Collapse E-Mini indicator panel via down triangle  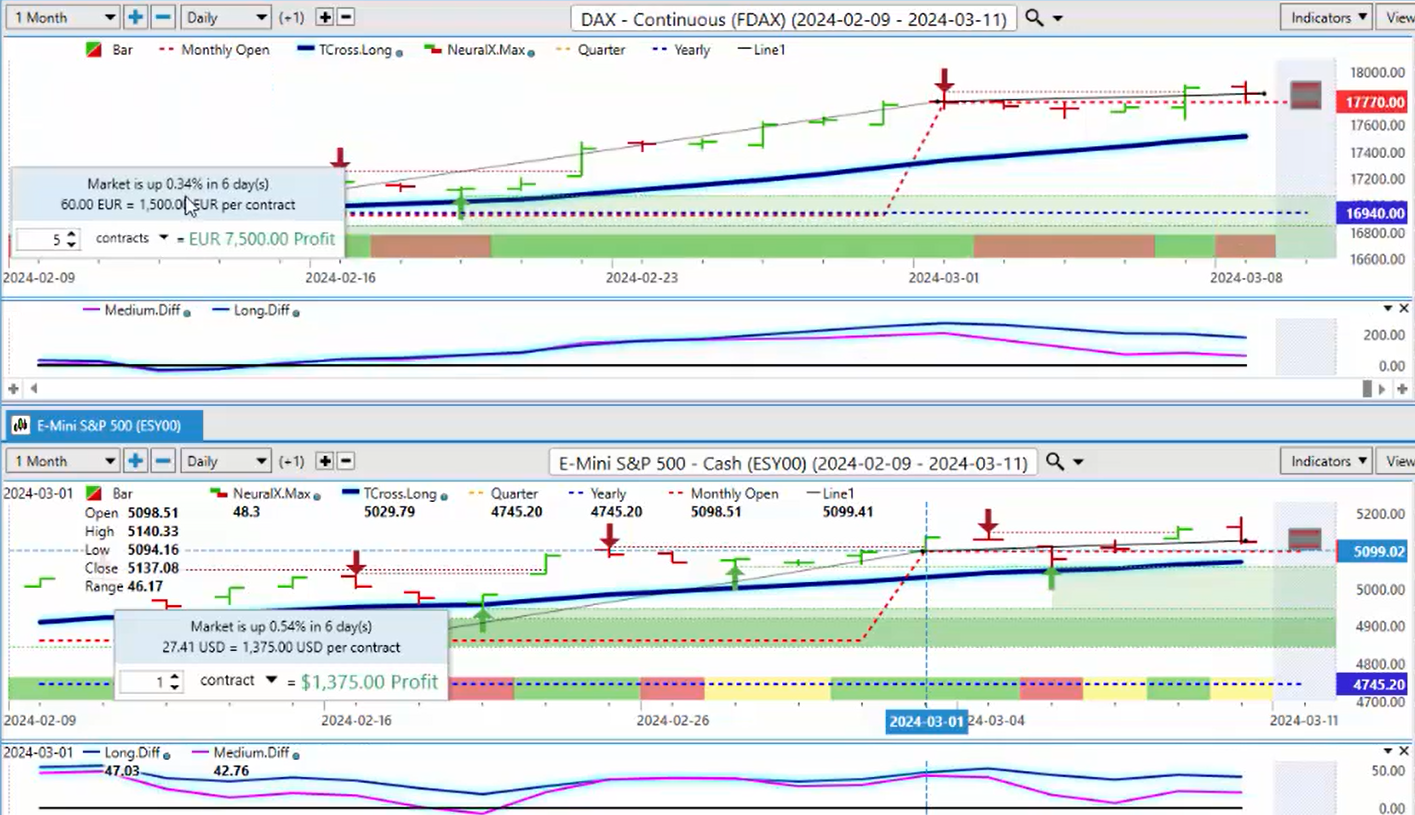1388,751
